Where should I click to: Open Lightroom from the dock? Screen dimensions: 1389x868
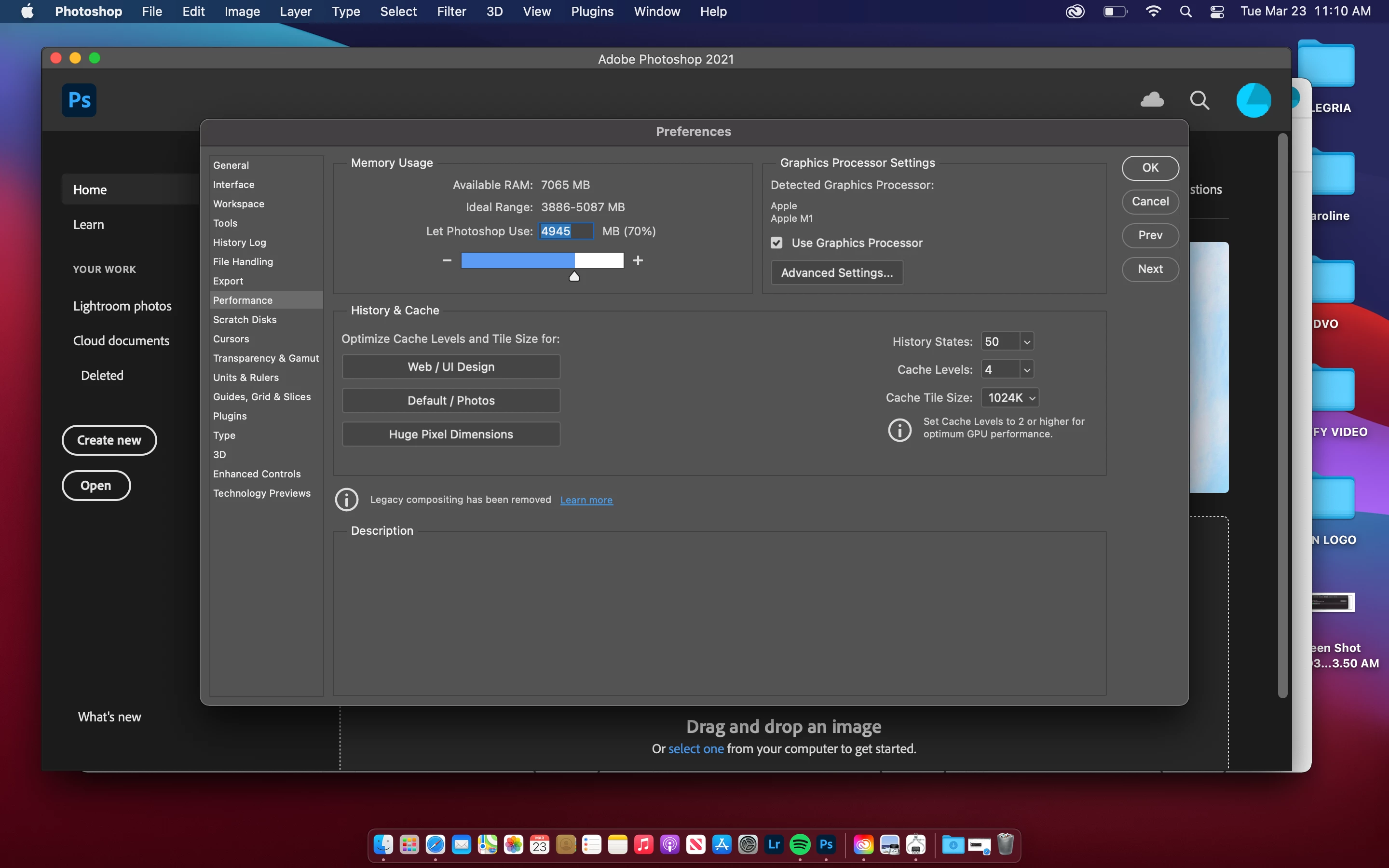pos(774,844)
